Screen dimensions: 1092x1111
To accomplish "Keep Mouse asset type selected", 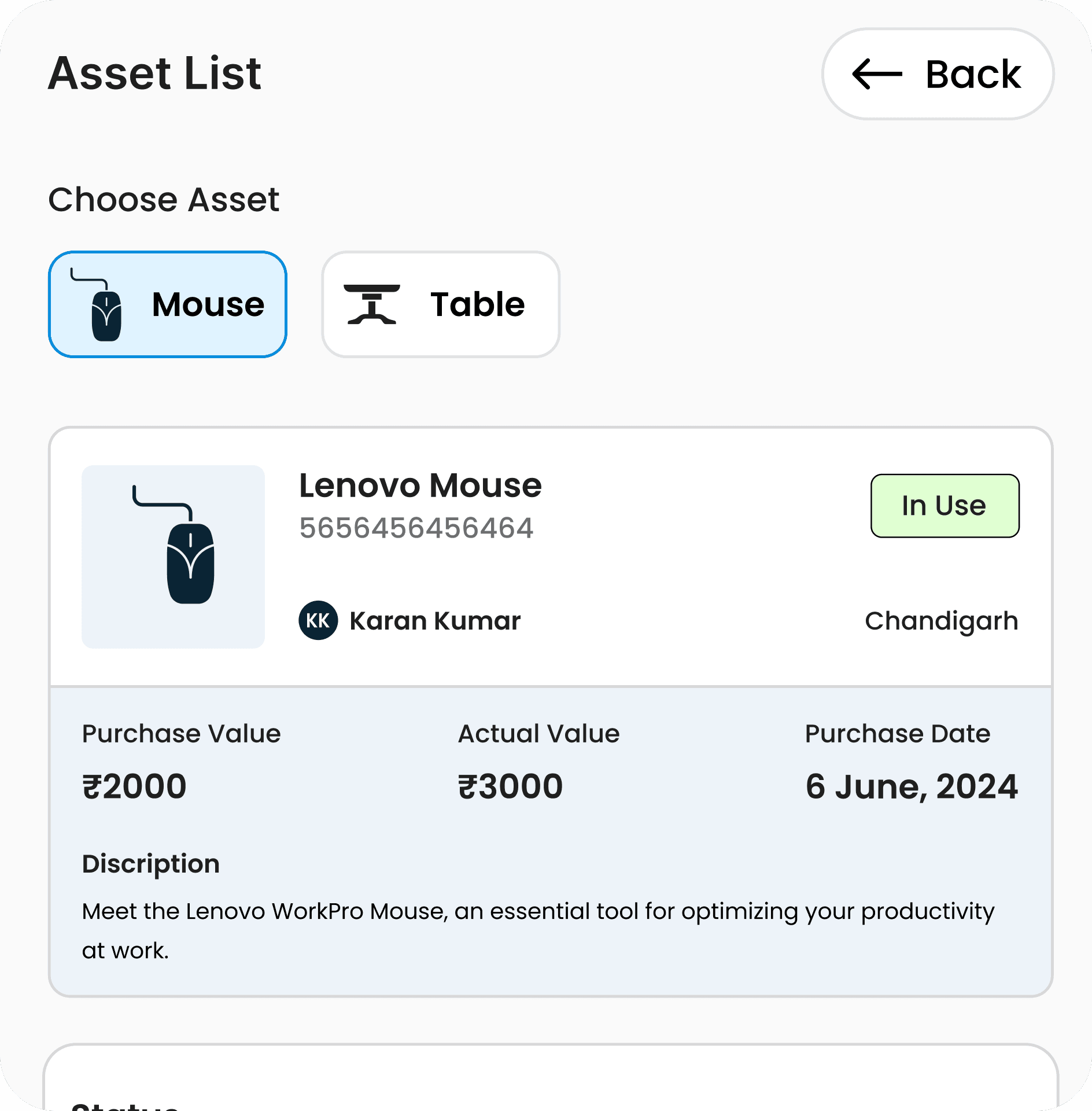I will [x=167, y=304].
